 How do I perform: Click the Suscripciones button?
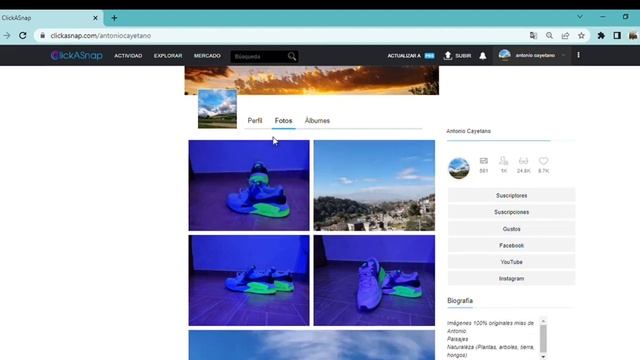[511, 212]
